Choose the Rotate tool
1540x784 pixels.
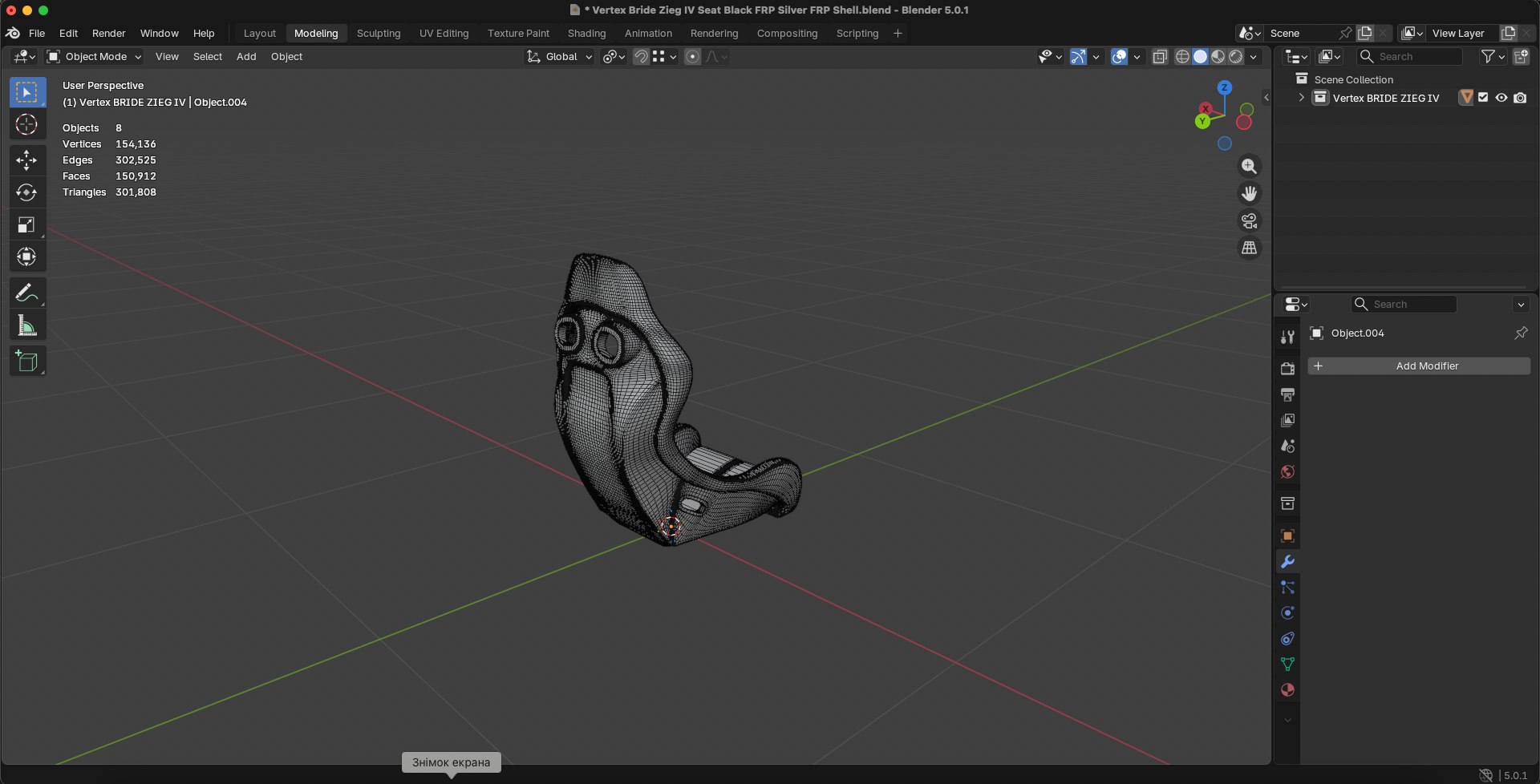(27, 192)
